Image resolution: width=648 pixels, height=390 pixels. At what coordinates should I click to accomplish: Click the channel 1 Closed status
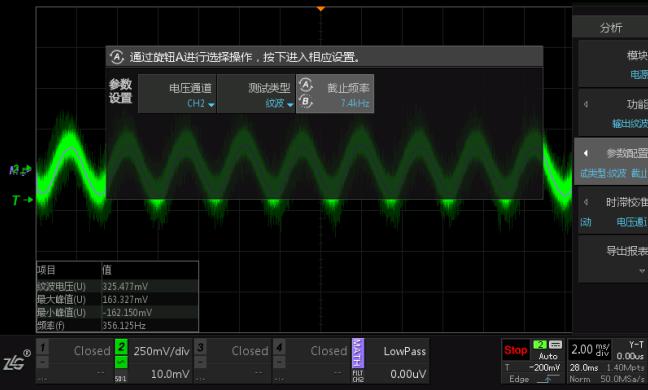tap(92, 351)
